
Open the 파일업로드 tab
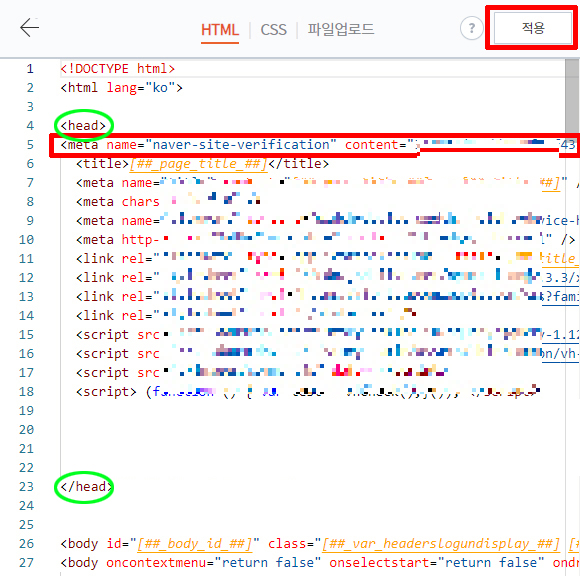click(341, 29)
